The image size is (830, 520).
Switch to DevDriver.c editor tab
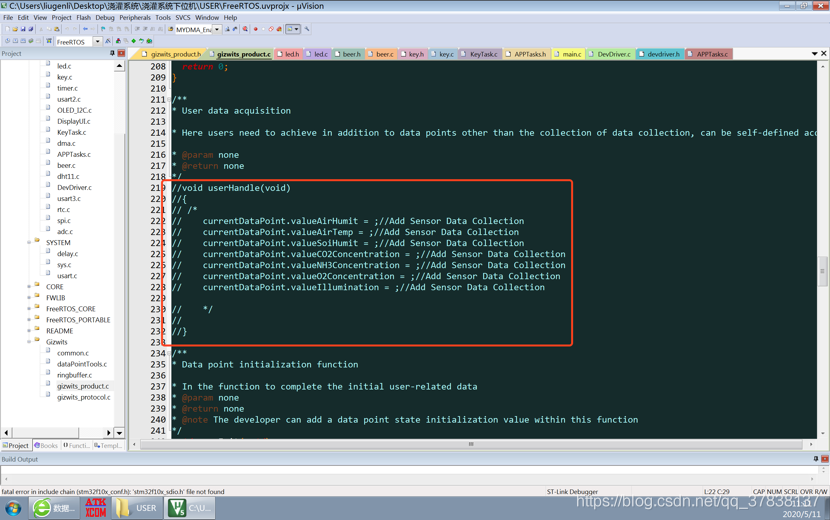point(610,54)
